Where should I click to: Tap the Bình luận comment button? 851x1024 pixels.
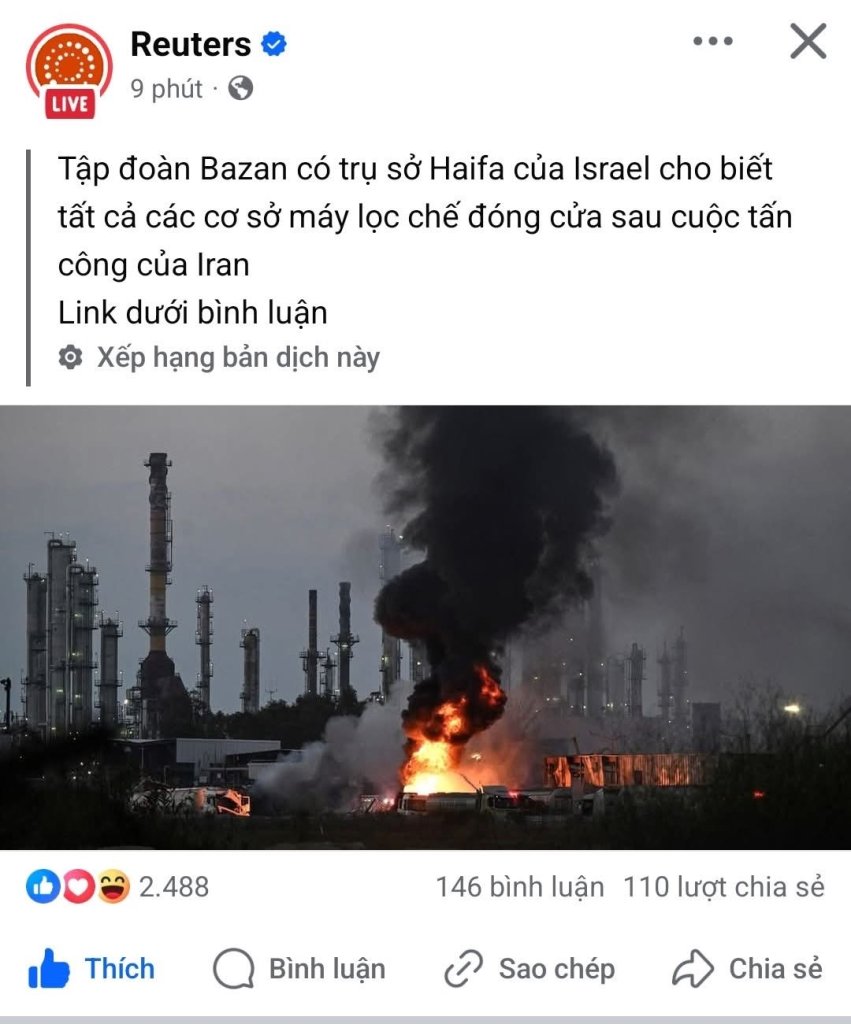[299, 968]
